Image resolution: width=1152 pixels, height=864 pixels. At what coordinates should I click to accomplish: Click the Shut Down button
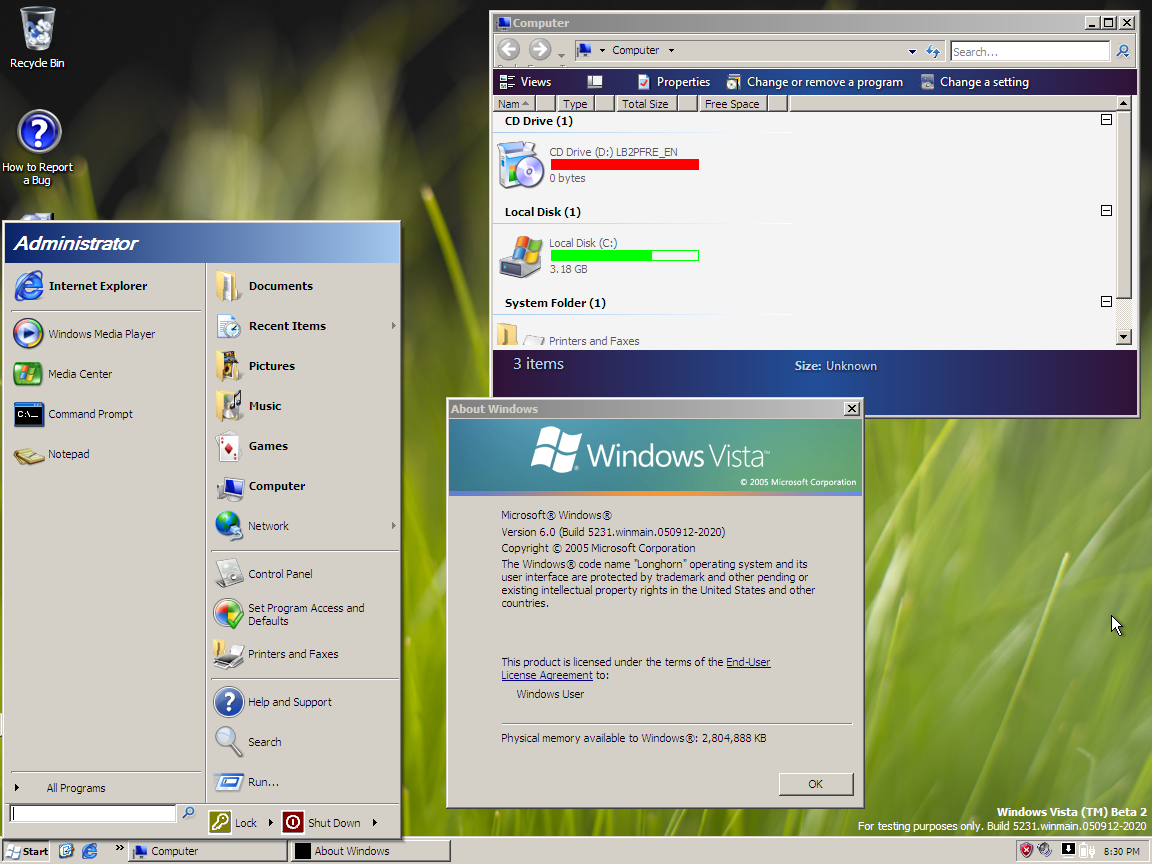[x=323, y=822]
